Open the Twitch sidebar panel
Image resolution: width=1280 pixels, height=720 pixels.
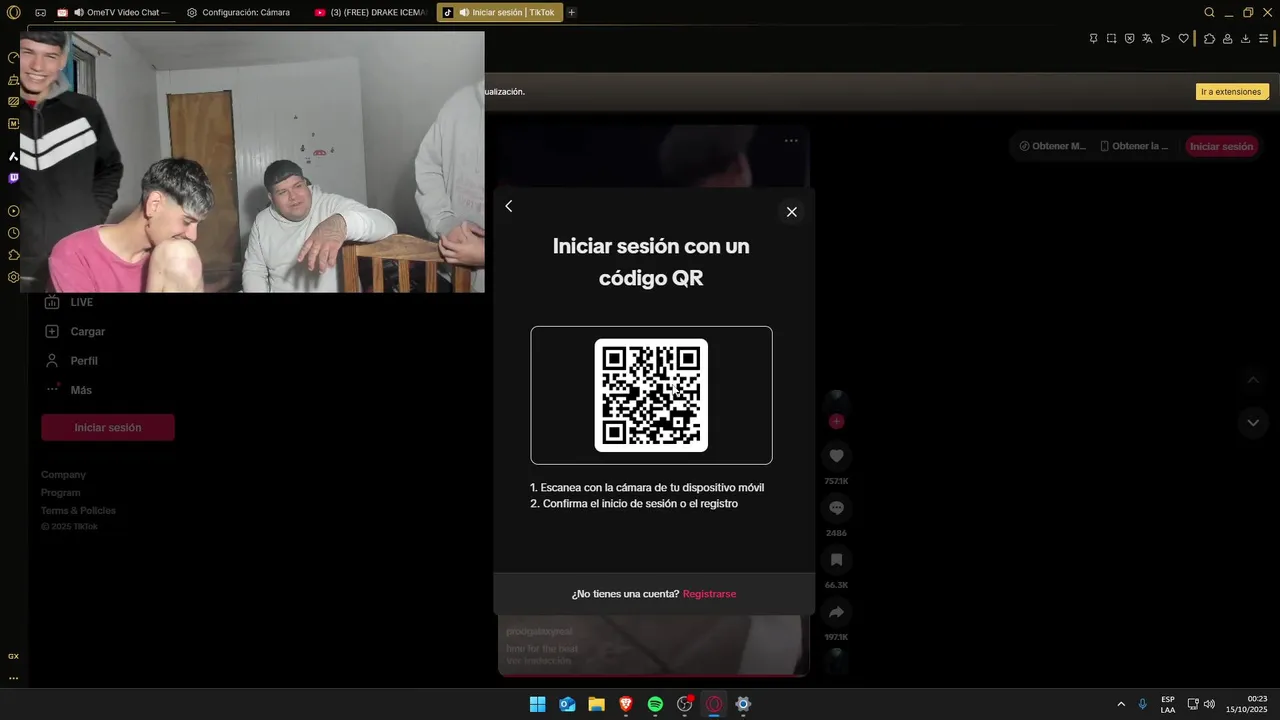click(13, 178)
